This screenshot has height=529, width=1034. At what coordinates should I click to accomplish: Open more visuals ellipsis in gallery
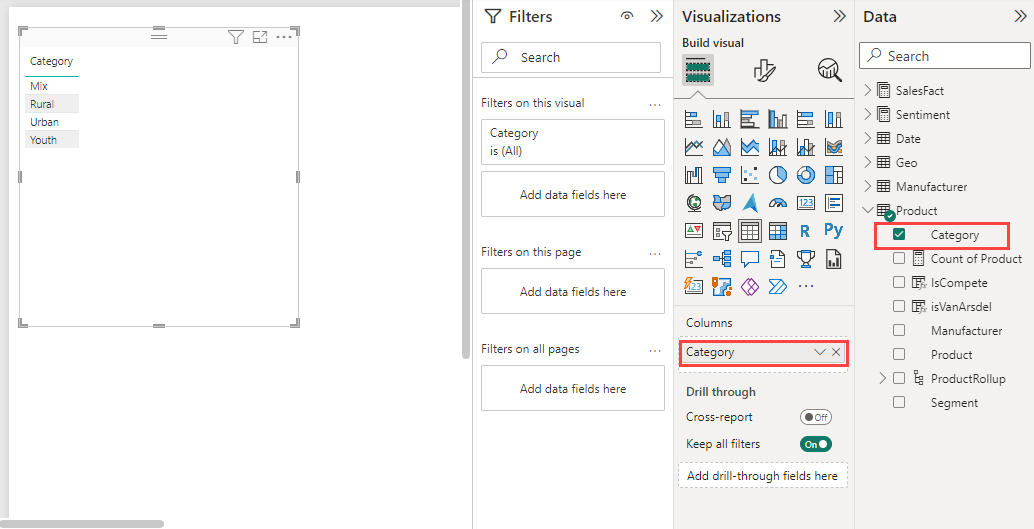[806, 286]
